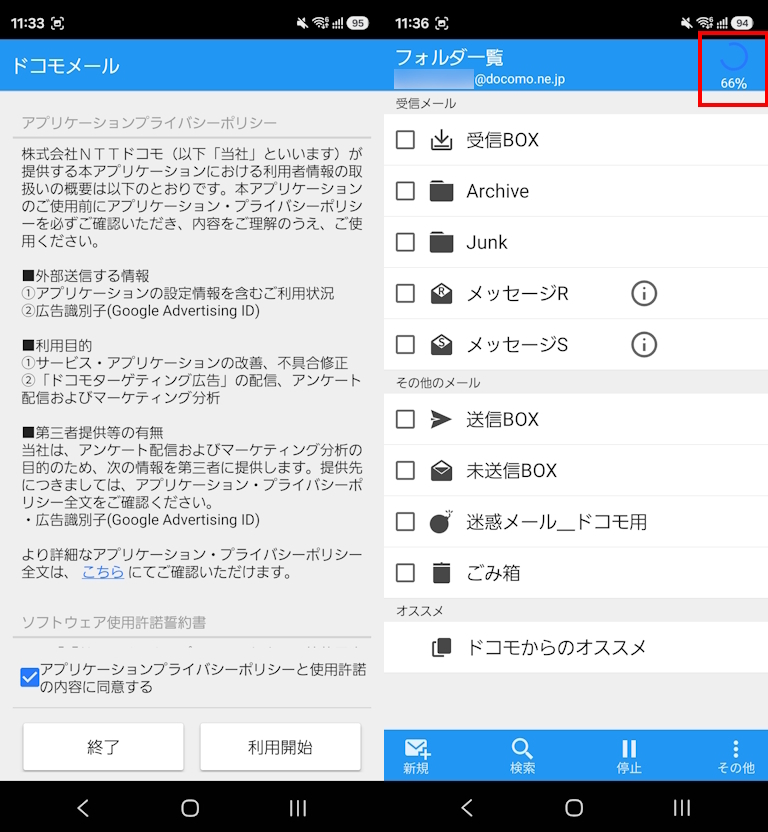Tap the info icon beside メッセージR
768x832 pixels.
(x=644, y=293)
